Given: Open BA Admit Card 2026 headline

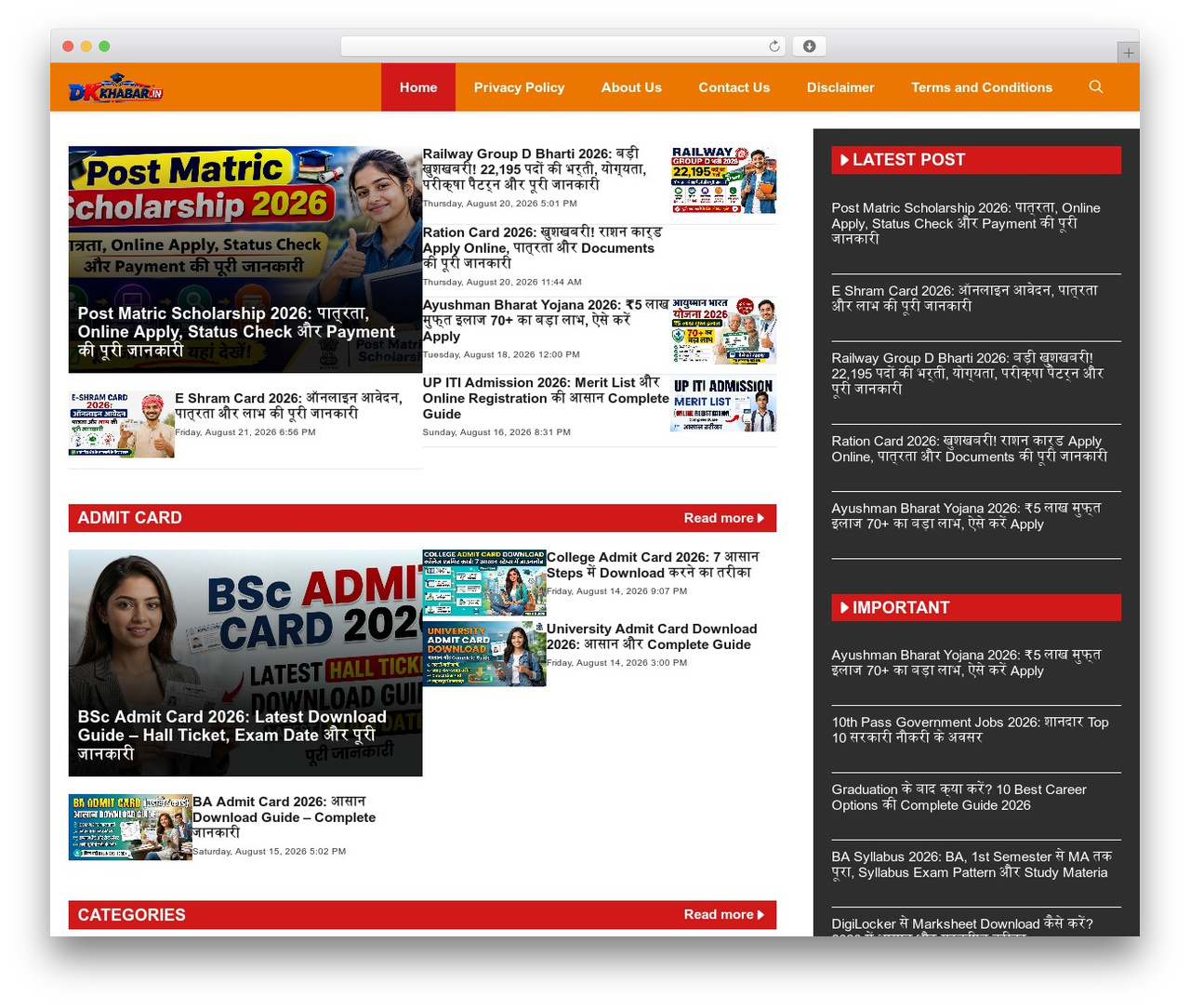Looking at the screenshot, I should click(284, 816).
